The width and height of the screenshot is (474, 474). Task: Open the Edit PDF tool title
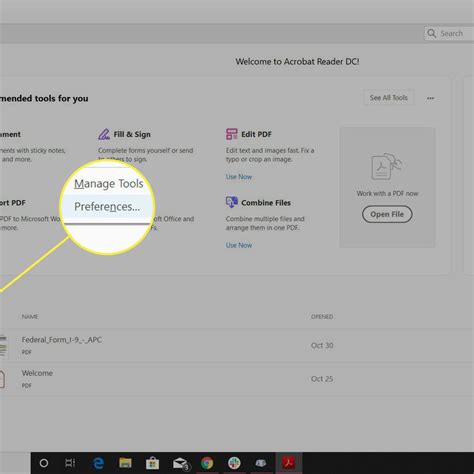pyautogui.click(x=256, y=134)
